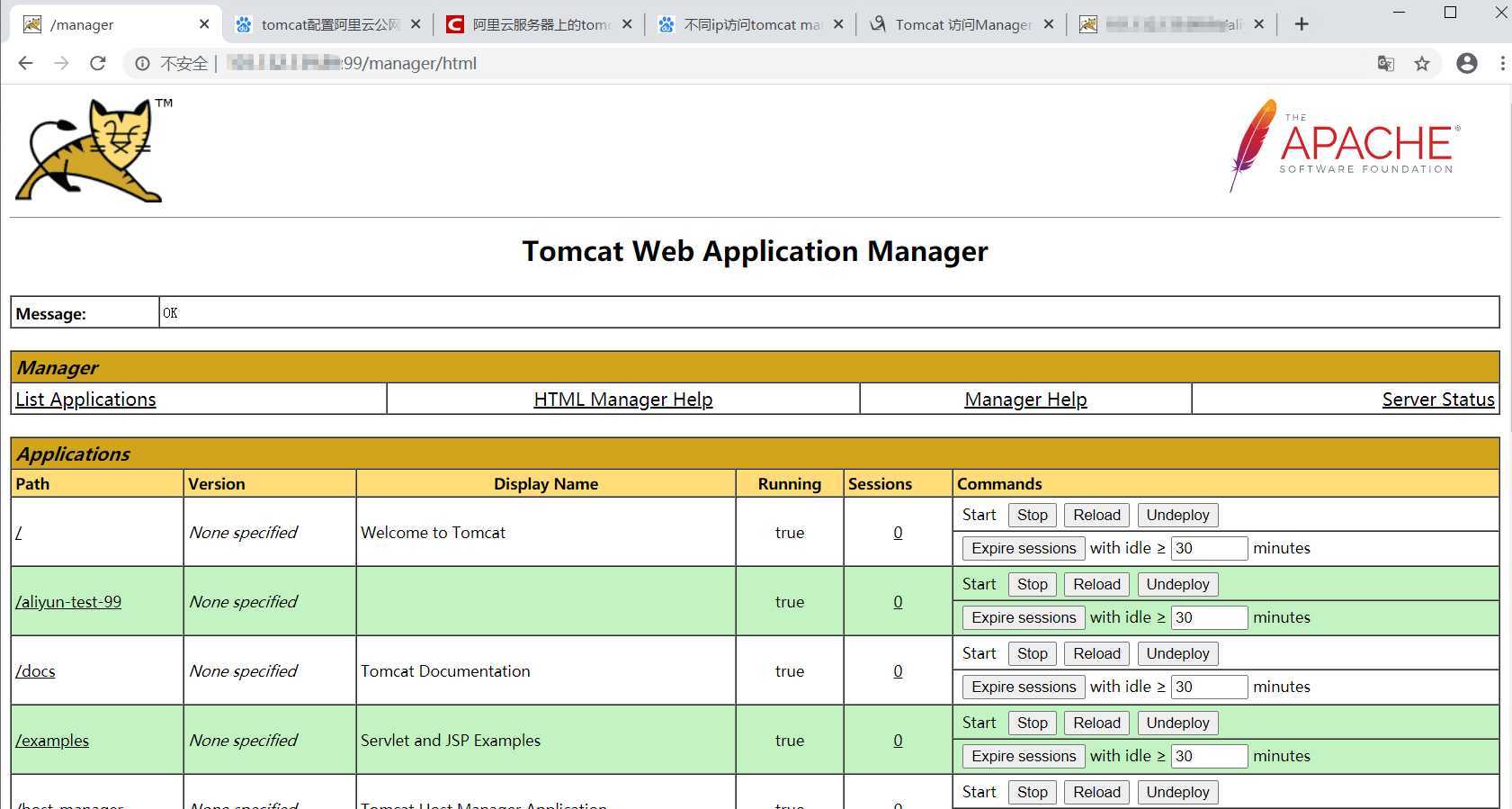Click the browser forward arrow

[x=61, y=63]
